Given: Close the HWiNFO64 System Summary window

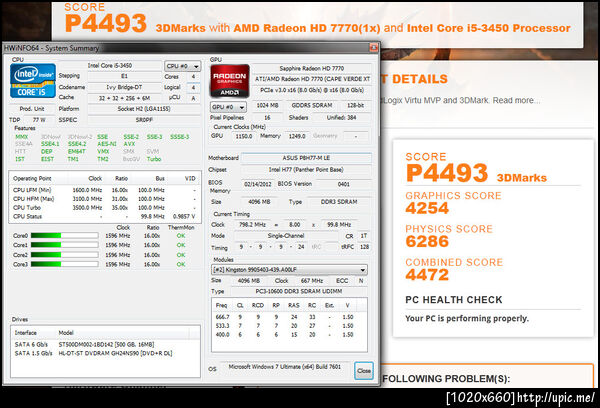Looking at the screenshot, I should coord(373,47).
